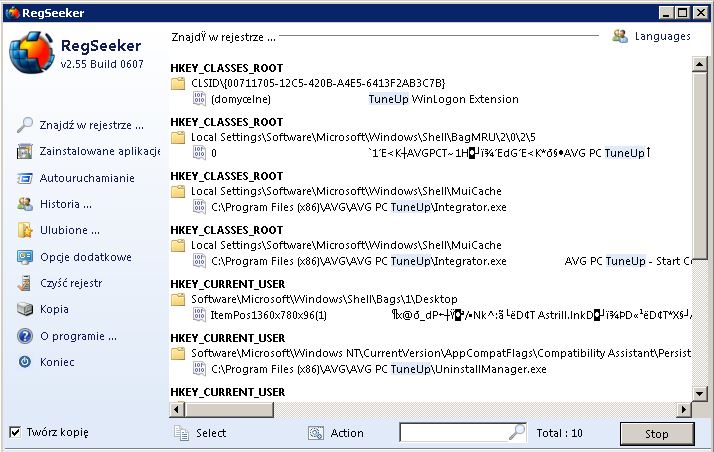Click the Ulubione star icon
The width and height of the screenshot is (714, 452).
point(25,230)
